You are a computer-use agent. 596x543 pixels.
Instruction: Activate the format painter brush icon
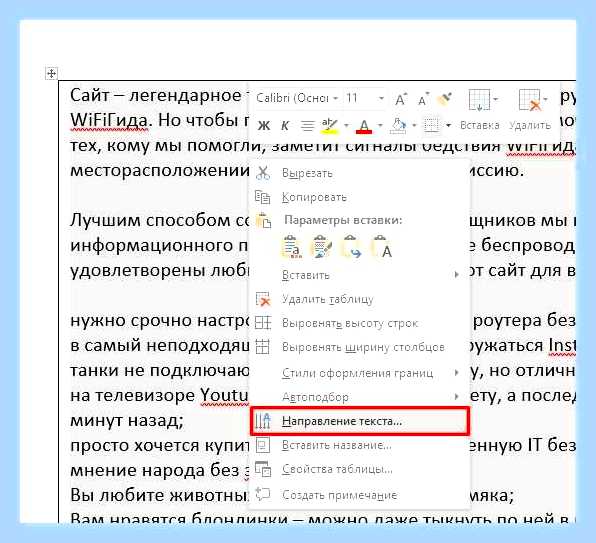[445, 99]
